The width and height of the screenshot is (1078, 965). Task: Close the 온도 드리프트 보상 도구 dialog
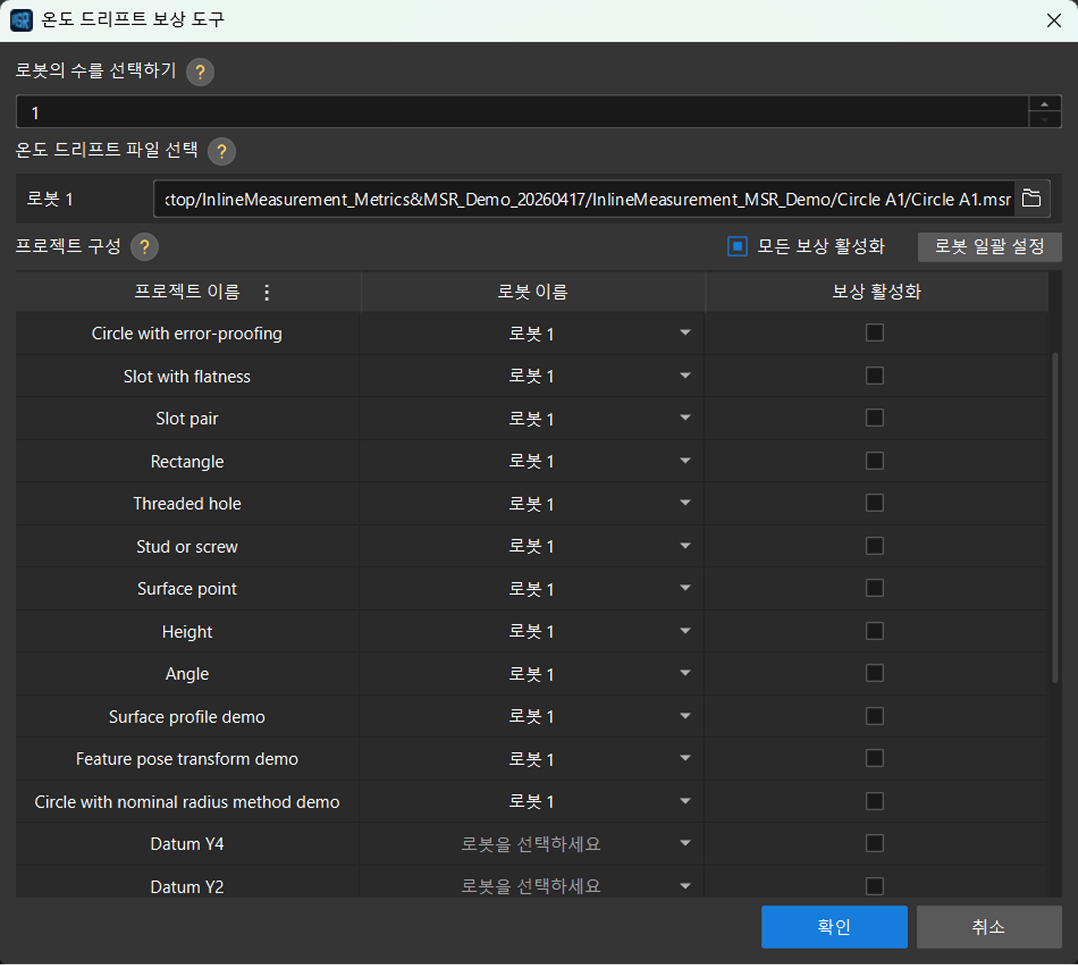click(1054, 21)
